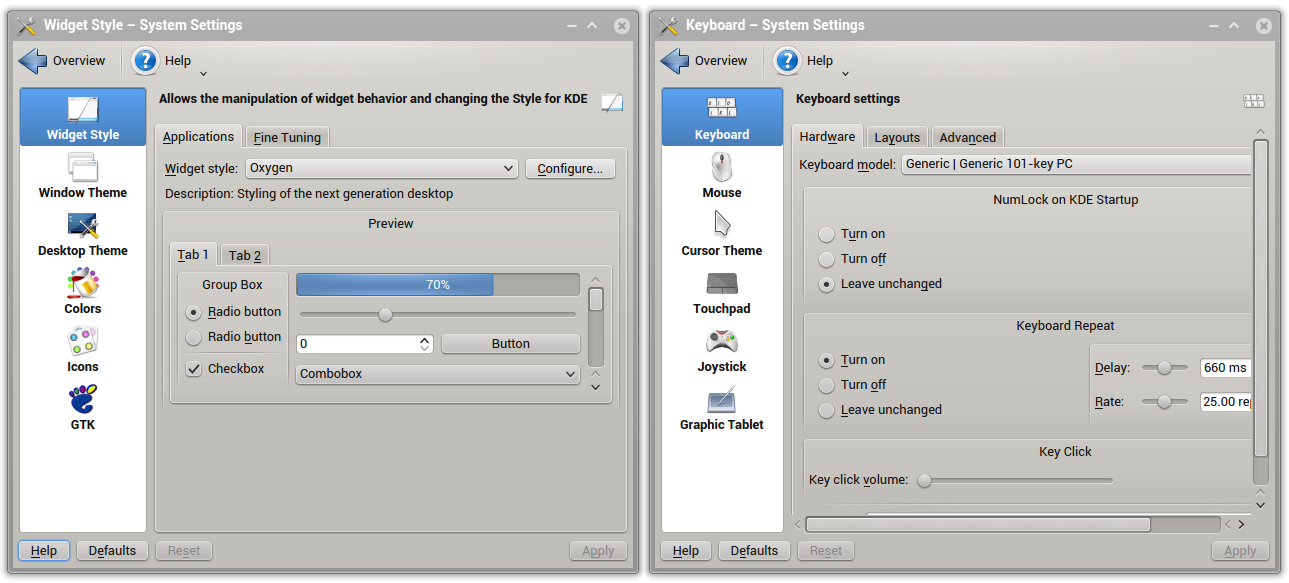
Task: Click widget style icon beside description header
Action: pos(612,101)
